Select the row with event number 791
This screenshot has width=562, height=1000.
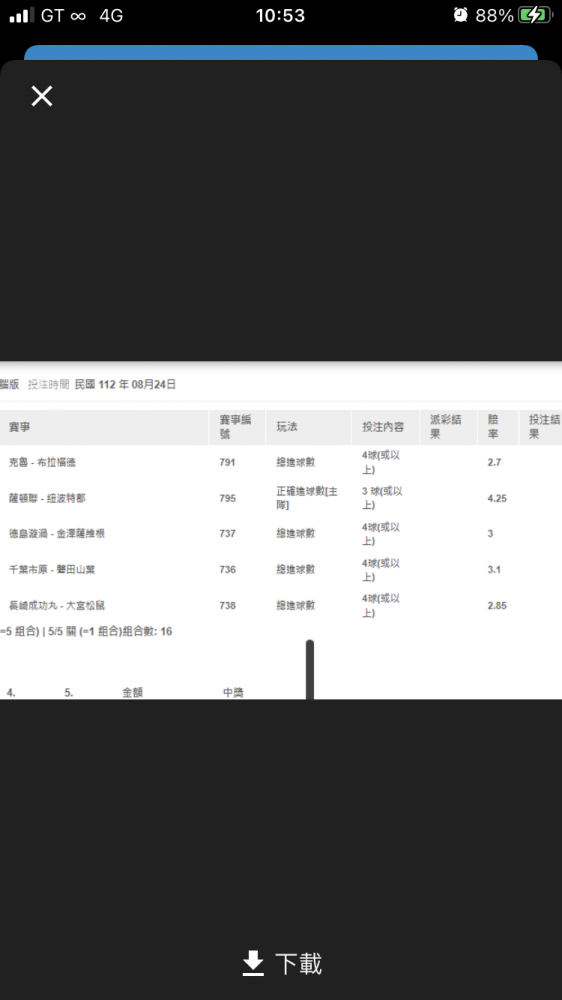281,462
